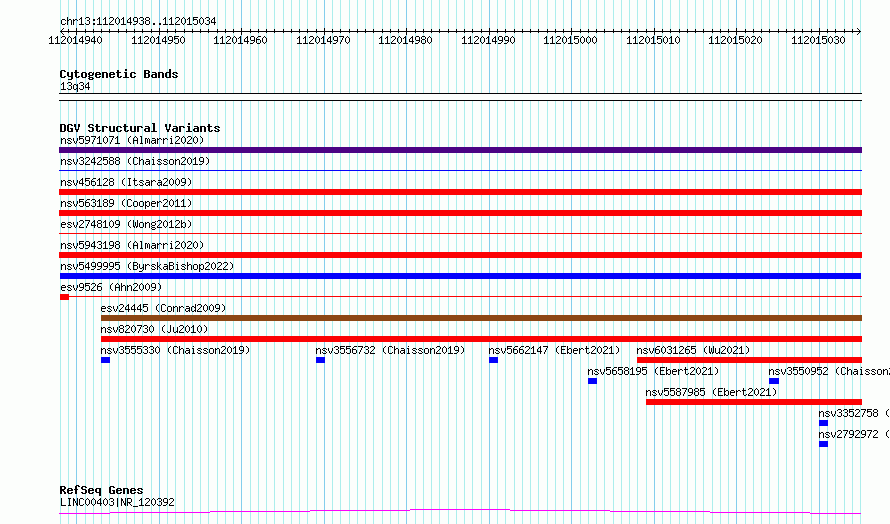Image resolution: width=890 pixels, height=524 pixels.
Task: Open the nsv563189 (Cooper2011) label
Action: 126,203
